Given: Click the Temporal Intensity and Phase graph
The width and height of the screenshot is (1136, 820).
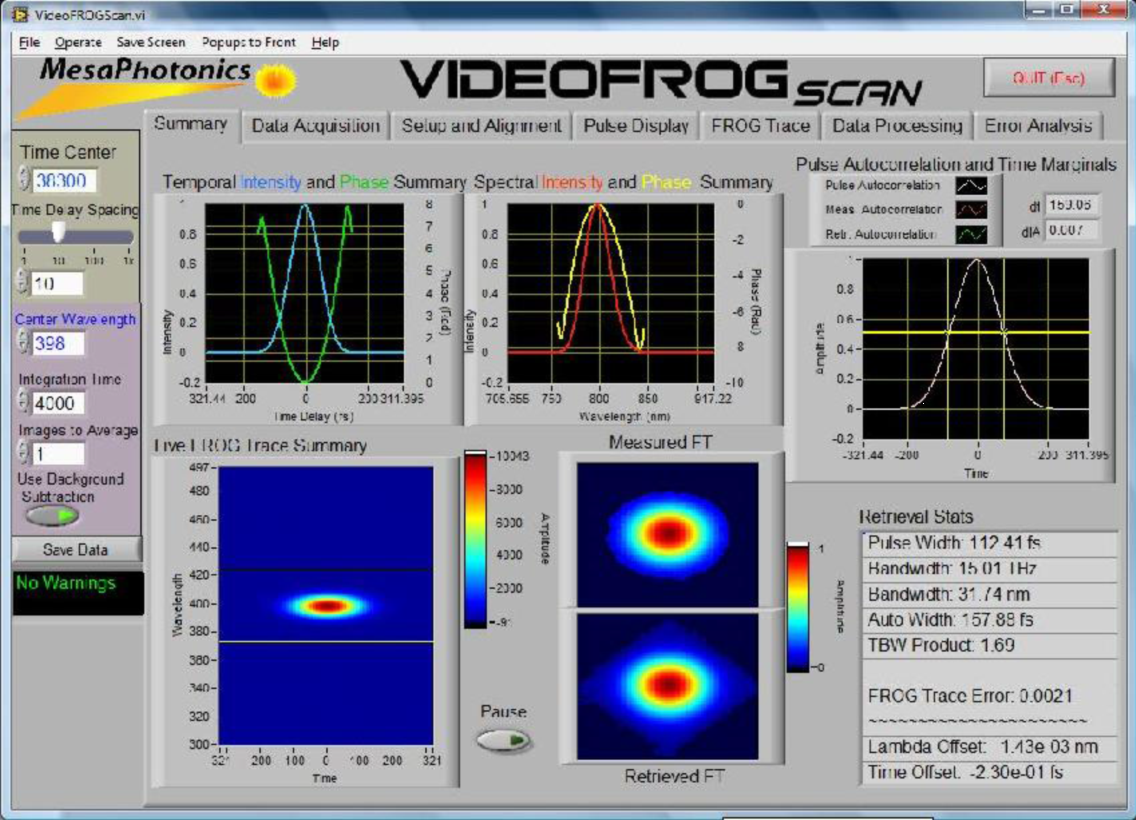Looking at the screenshot, I should tap(305, 293).
